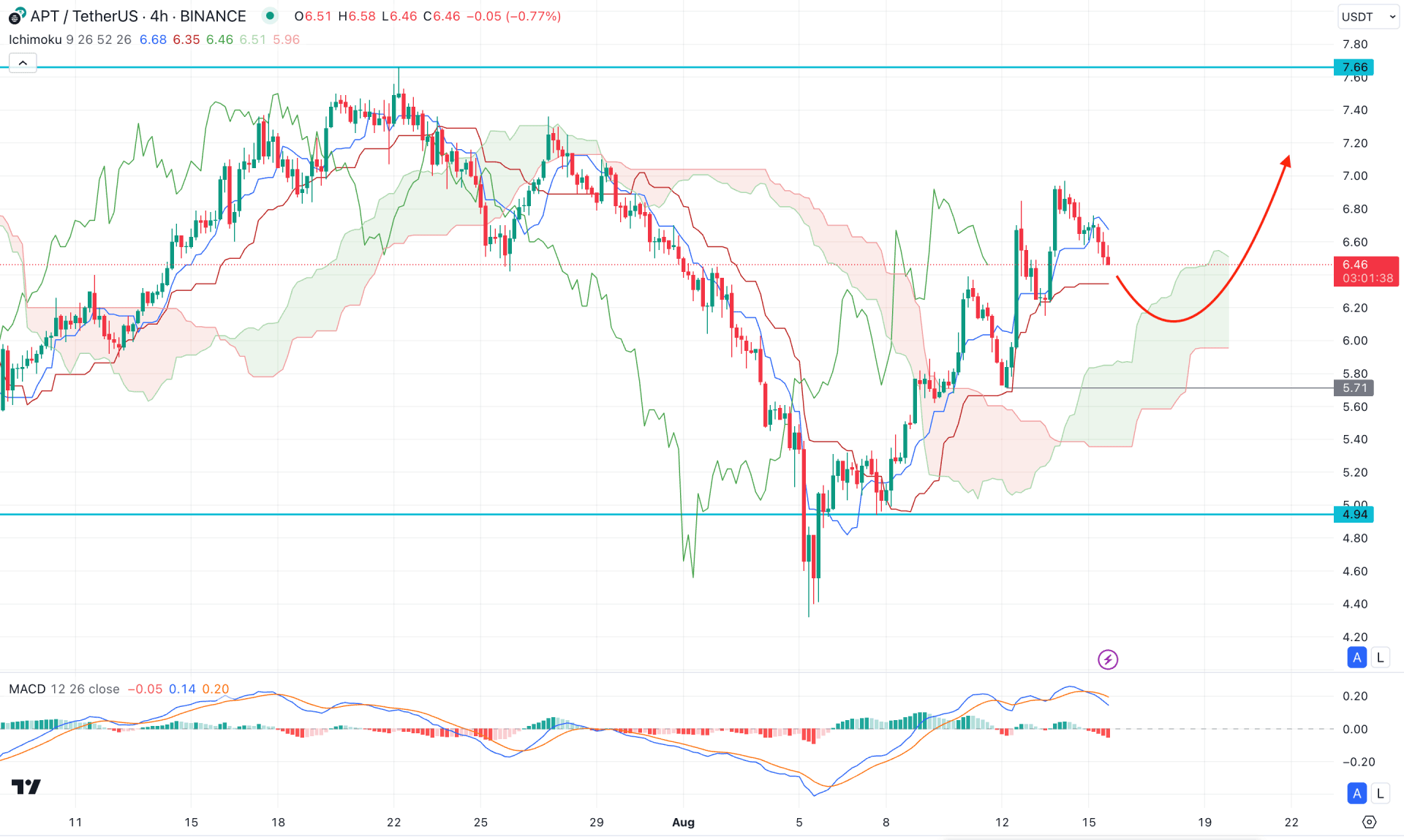Click the TradingView logo

pyautogui.click(x=26, y=787)
